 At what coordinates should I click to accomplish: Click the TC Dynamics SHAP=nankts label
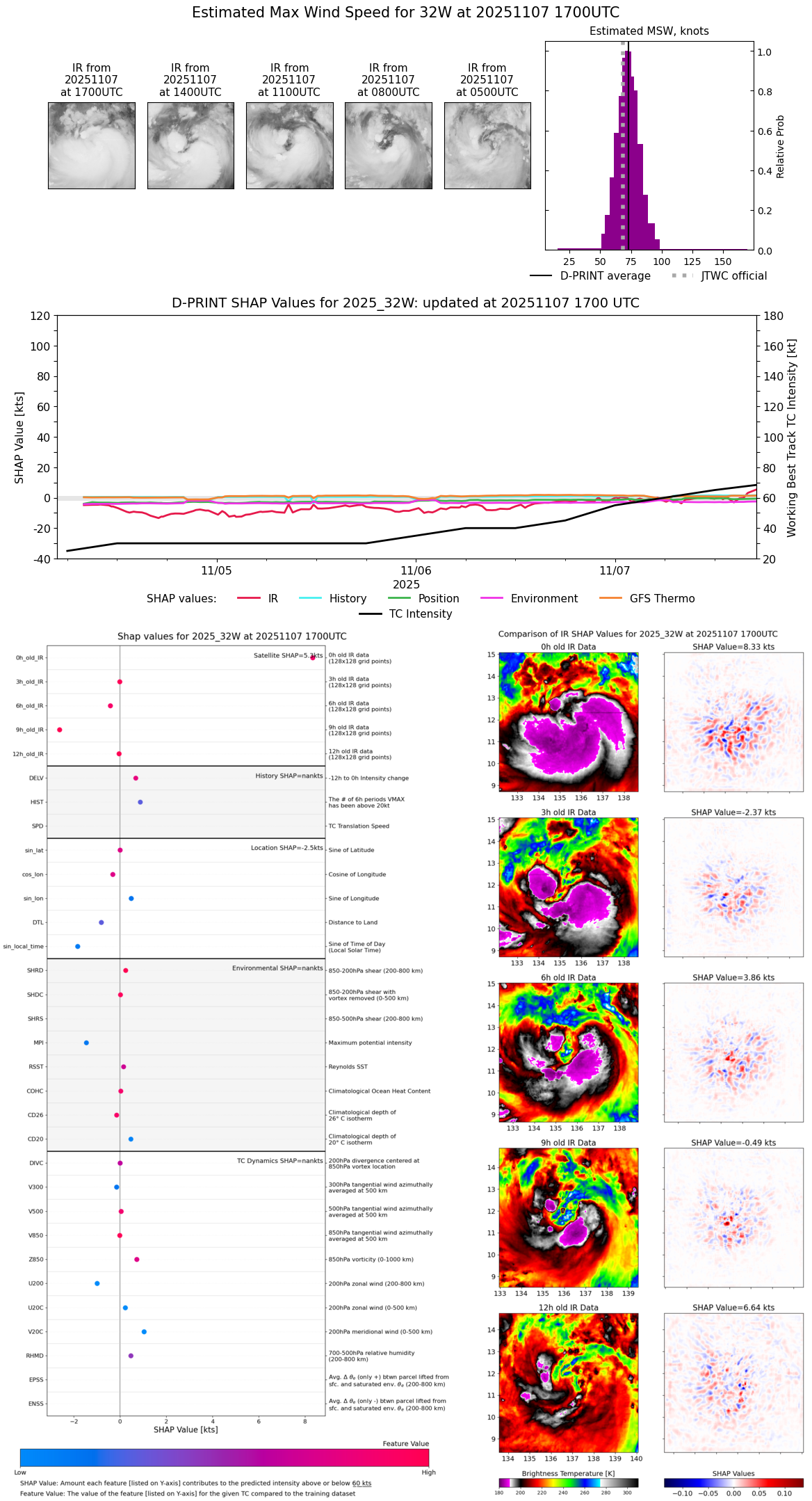[280, 1161]
